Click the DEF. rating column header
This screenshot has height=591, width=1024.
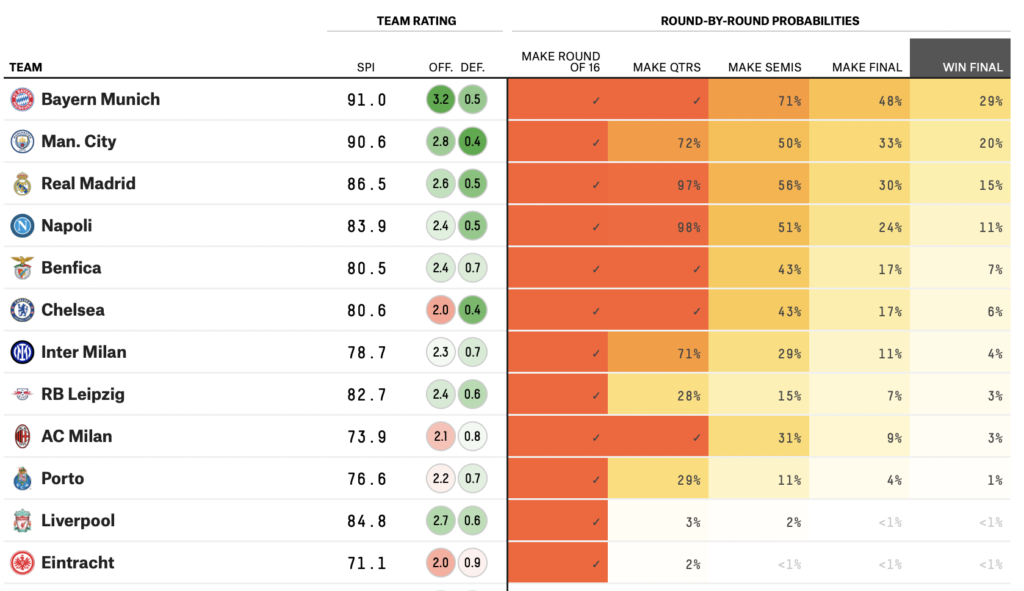click(473, 67)
